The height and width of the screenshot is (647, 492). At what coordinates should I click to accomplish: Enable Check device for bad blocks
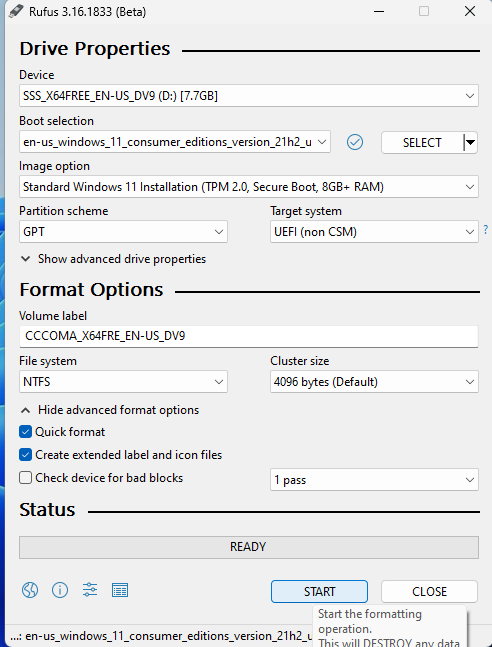tap(25, 478)
